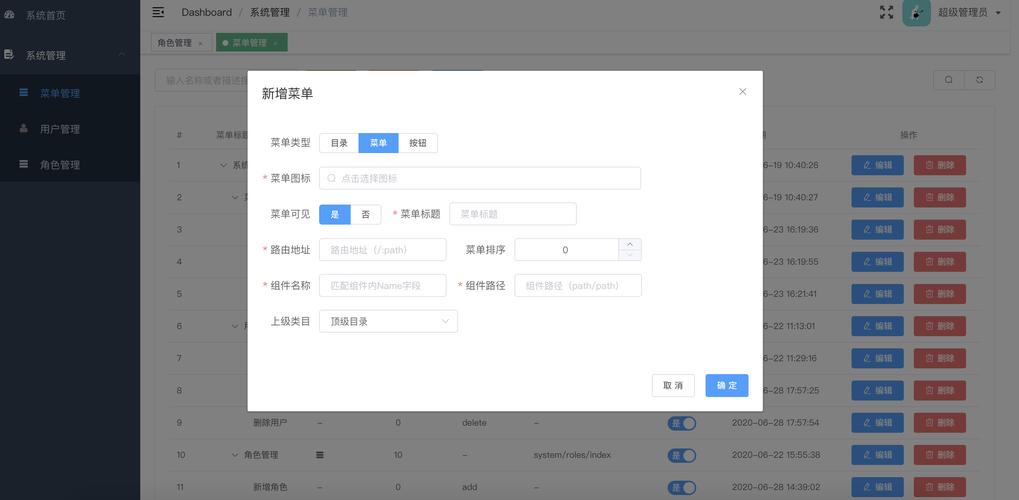This screenshot has width=1019, height=500.
Task: Toggle the visibility switch for 删除用户 row
Action: point(682,423)
